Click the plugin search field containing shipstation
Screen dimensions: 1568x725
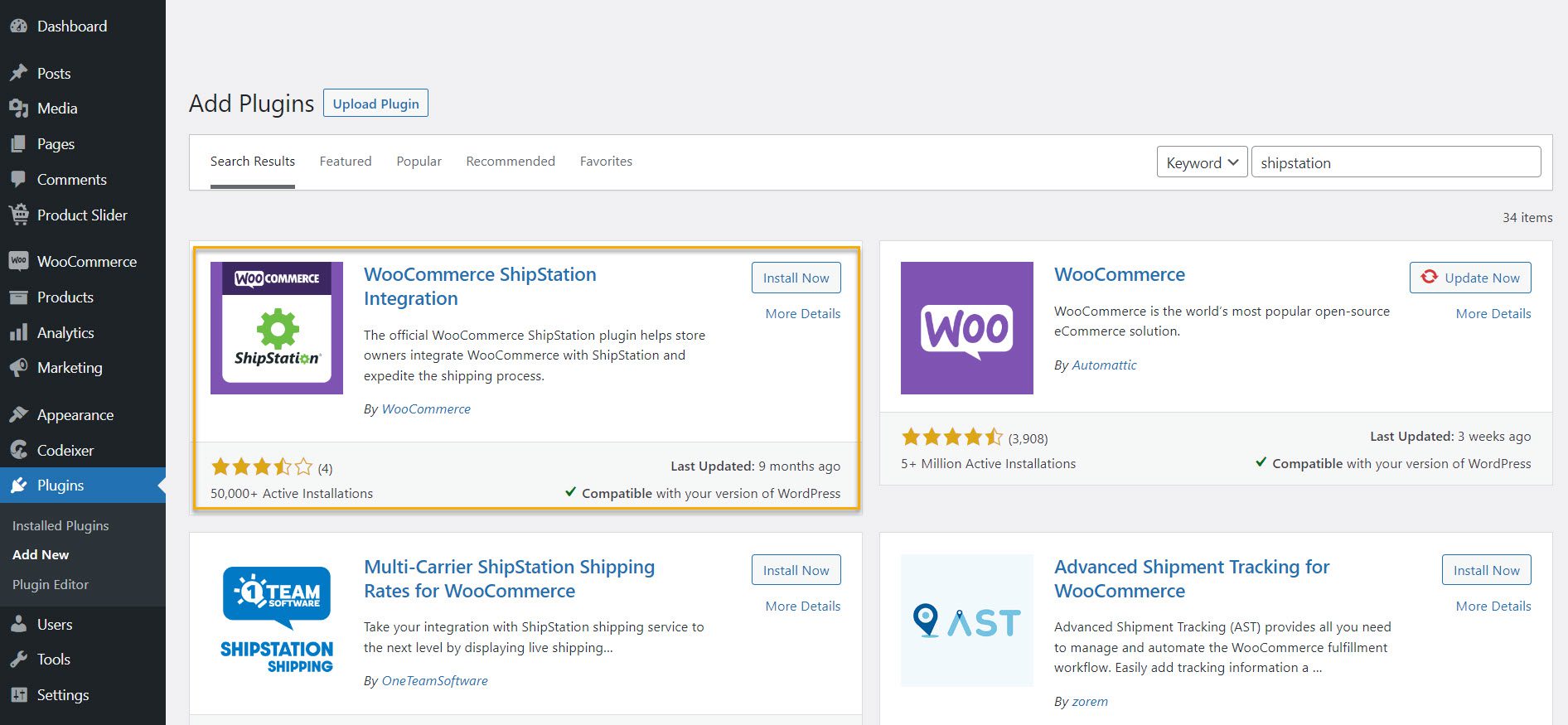(1396, 162)
